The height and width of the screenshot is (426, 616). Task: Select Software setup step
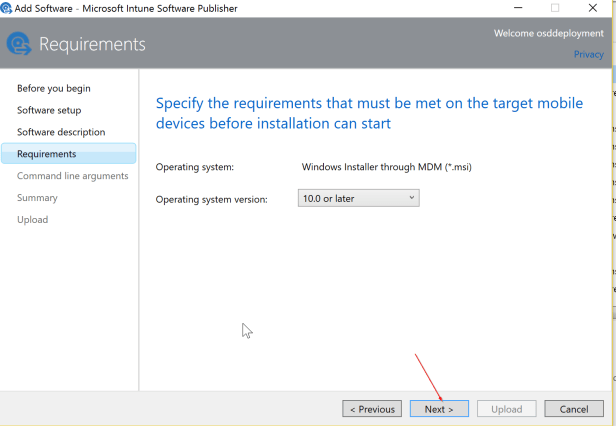tap(49, 110)
